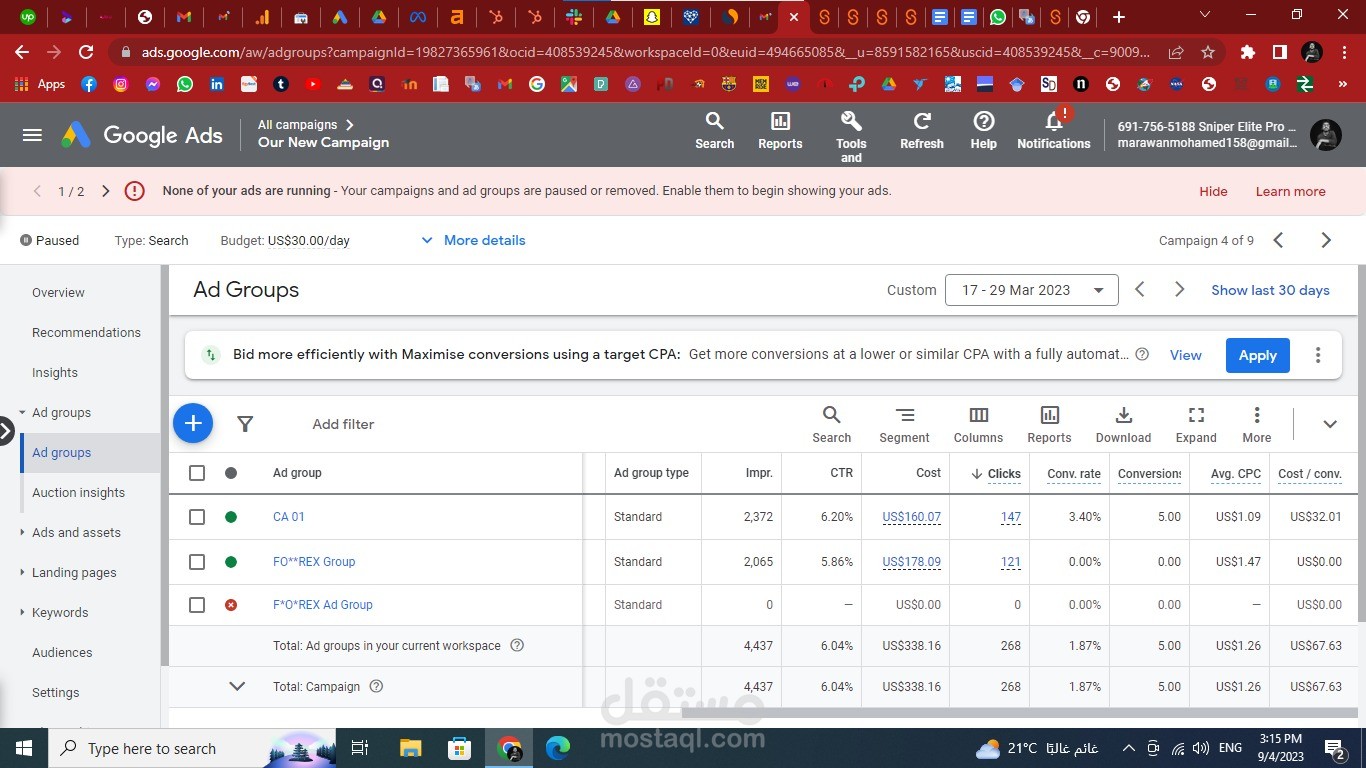Image resolution: width=1366 pixels, height=768 pixels.
Task: Open Reports from the header bar
Action: tap(780, 131)
